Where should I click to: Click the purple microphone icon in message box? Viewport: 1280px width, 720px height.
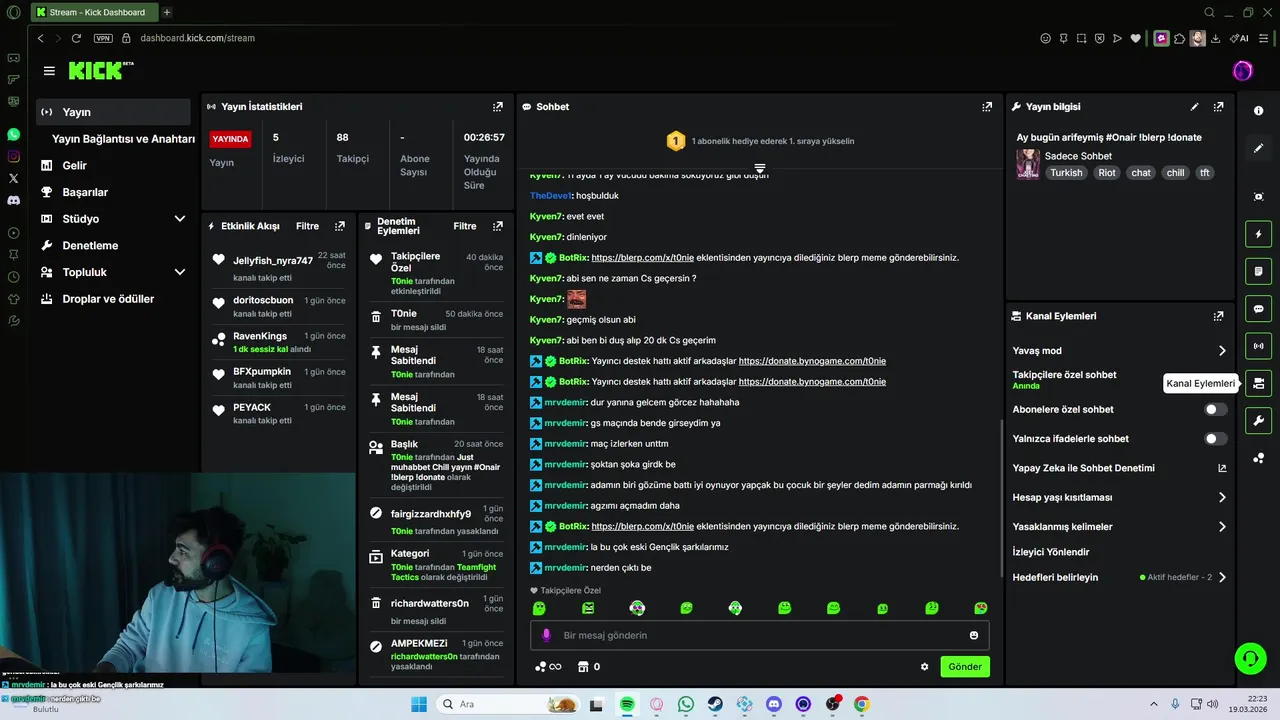point(546,635)
